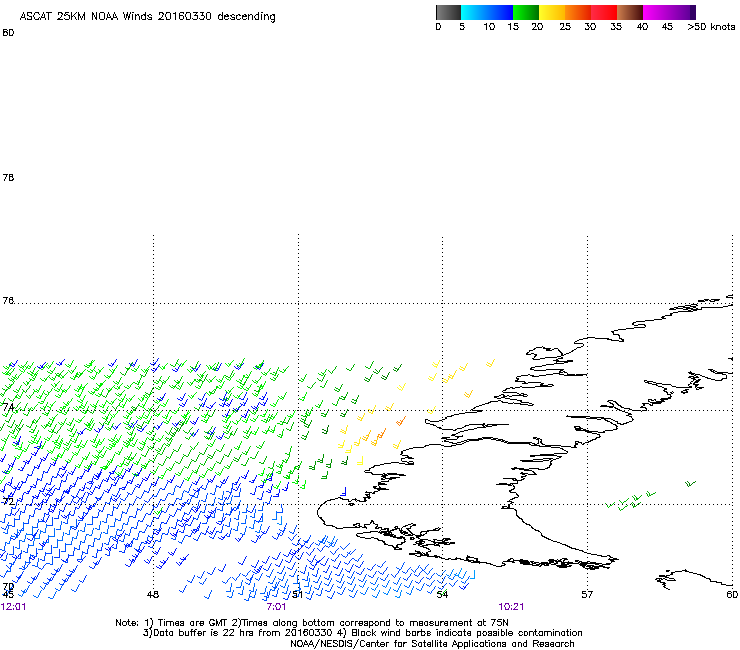The image size is (740, 650).
Task: Click the 60 longitude label at bottom right
Action: pos(732,595)
